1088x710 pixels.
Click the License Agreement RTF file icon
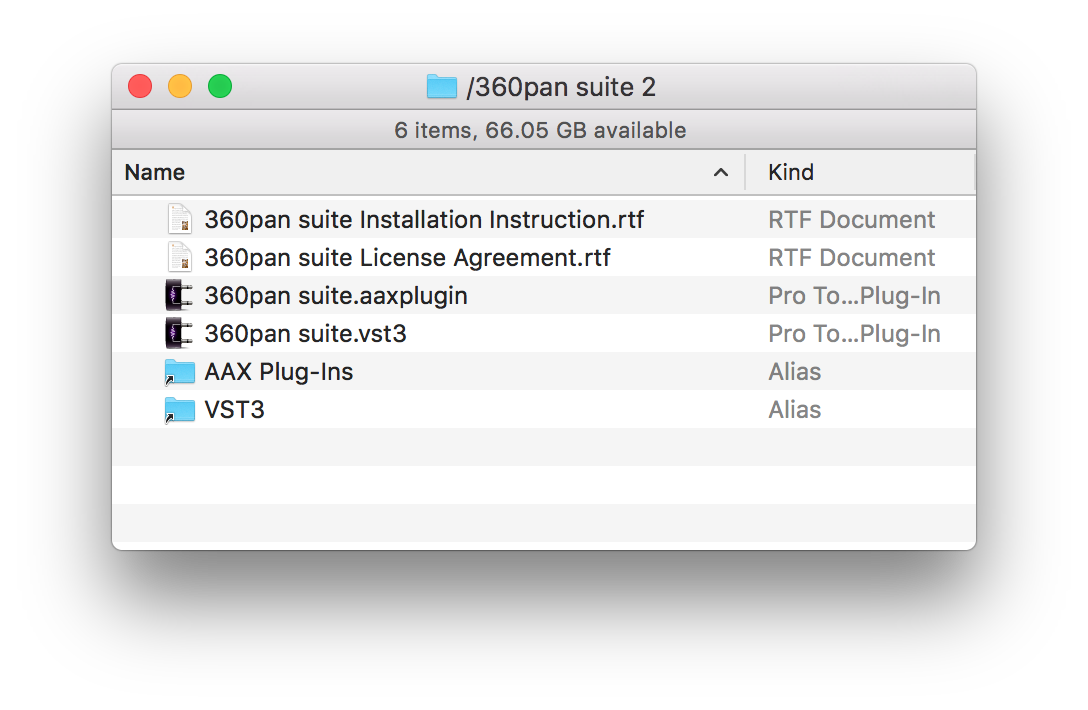[180, 257]
